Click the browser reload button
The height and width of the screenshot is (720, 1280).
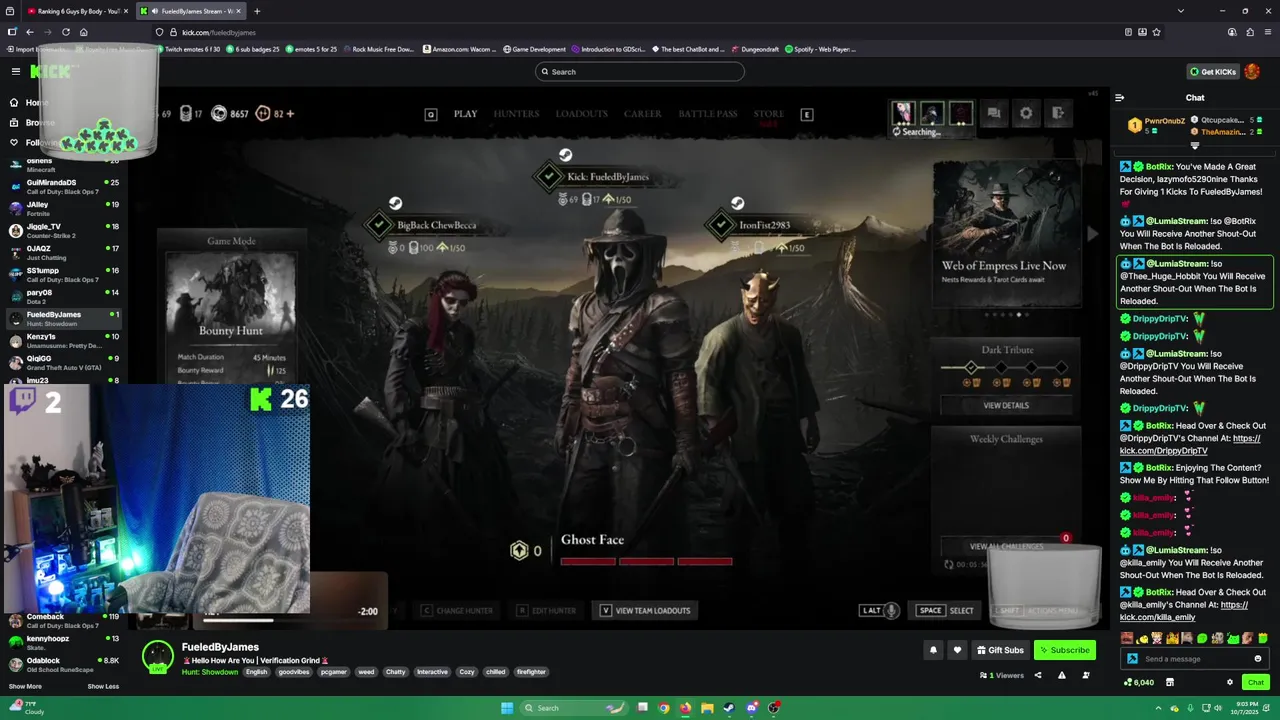[66, 32]
